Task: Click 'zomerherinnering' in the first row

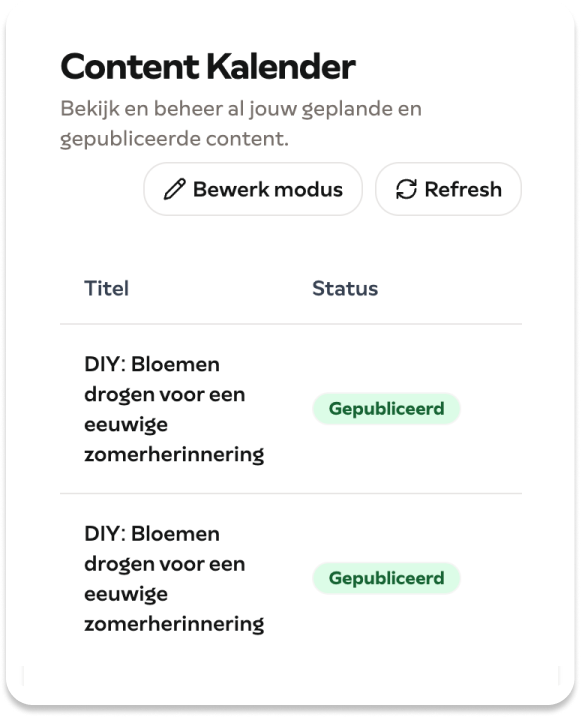Action: click(x=174, y=455)
